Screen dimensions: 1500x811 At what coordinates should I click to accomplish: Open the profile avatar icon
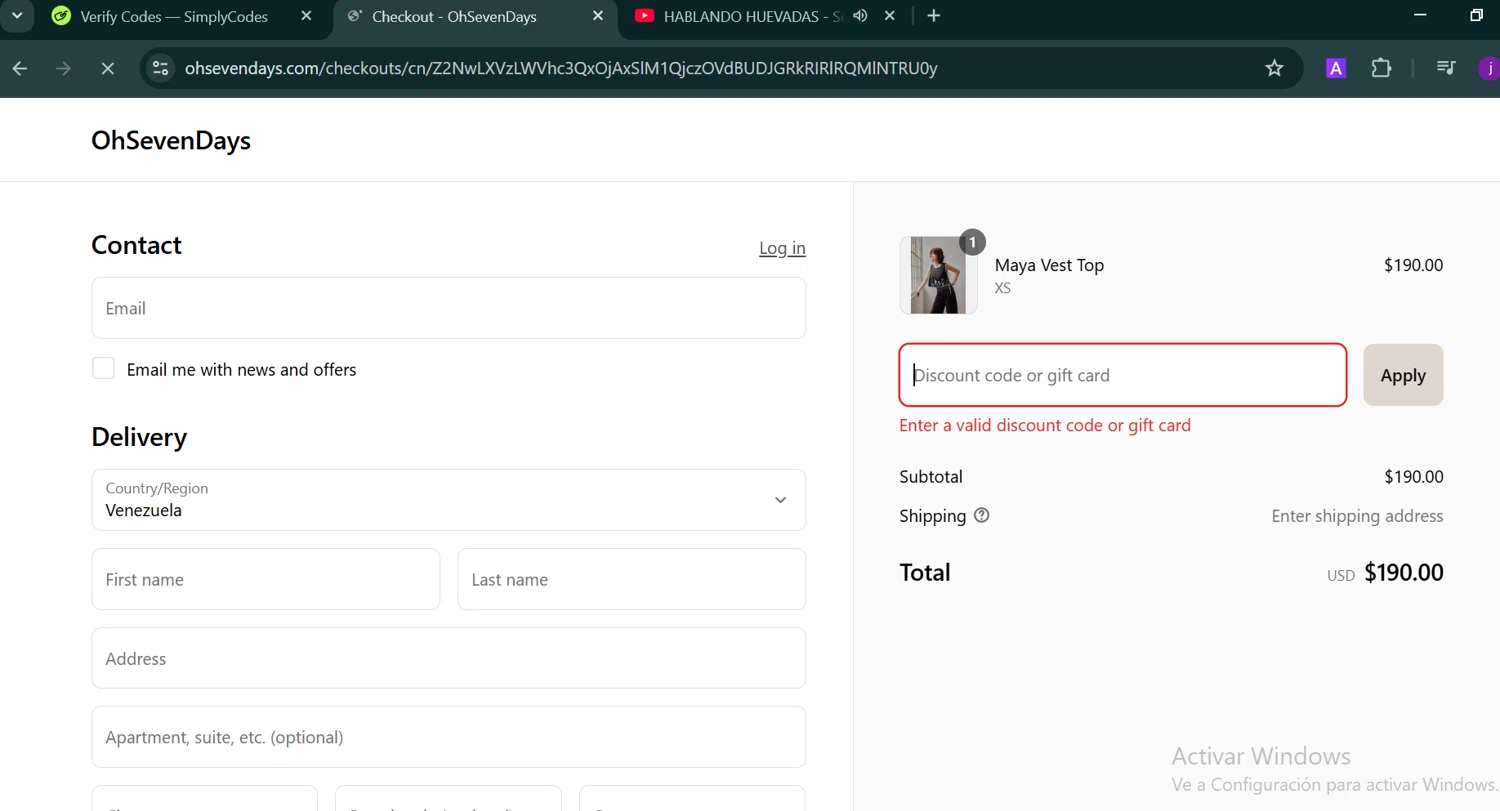(1489, 68)
